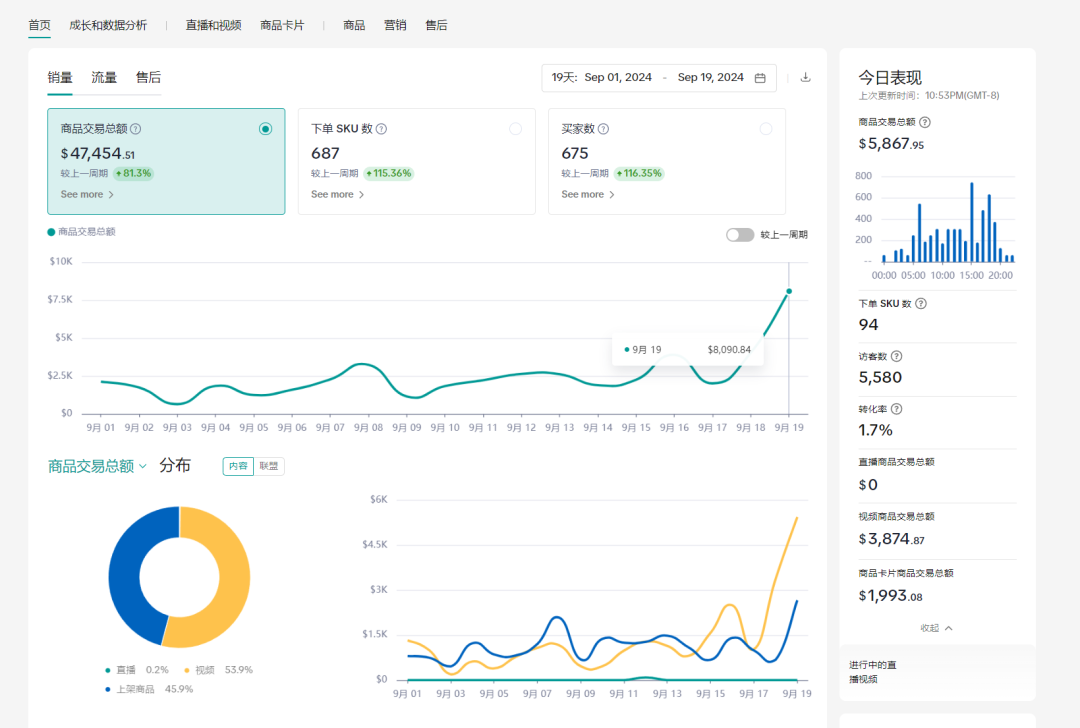Open help icon beside 下单 SKU 数 card
The image size is (1080, 728).
(x=382, y=129)
